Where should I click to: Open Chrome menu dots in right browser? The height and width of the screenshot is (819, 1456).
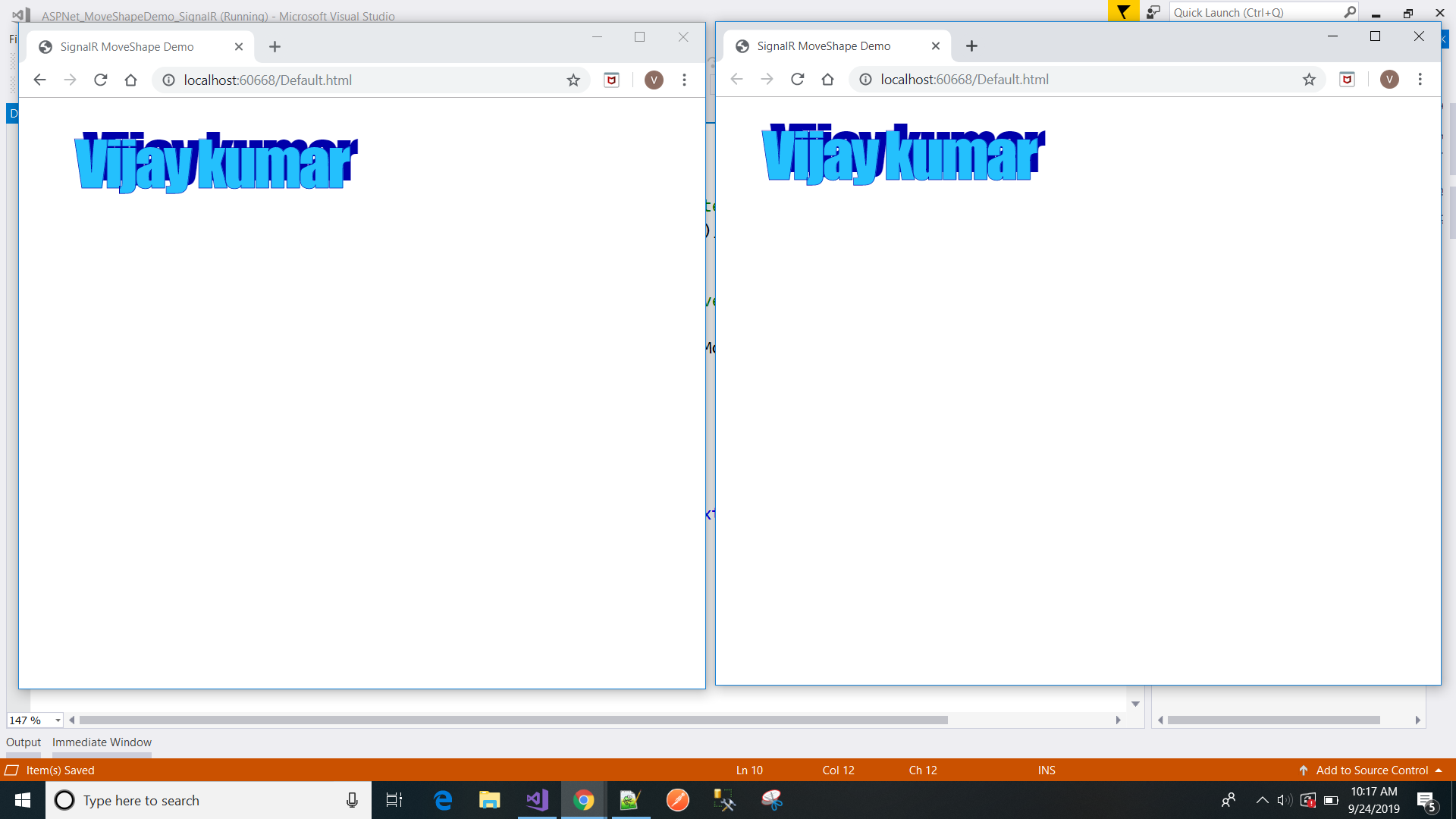1420,79
